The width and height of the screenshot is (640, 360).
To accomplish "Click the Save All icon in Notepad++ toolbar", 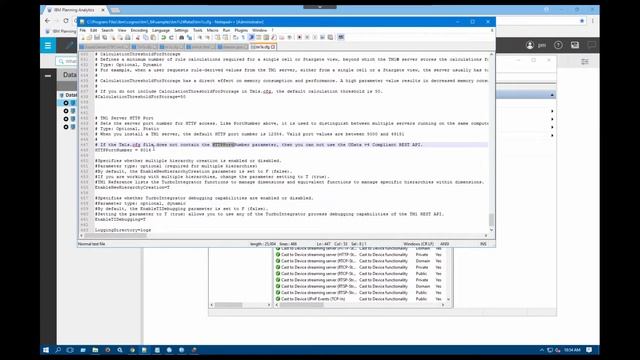I will [104, 37].
